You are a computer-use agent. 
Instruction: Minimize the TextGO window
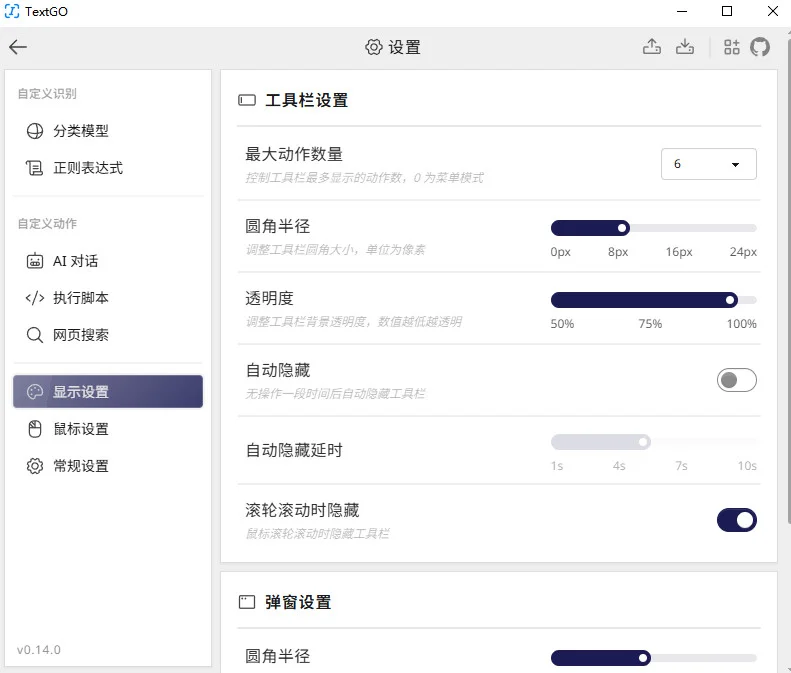682,11
